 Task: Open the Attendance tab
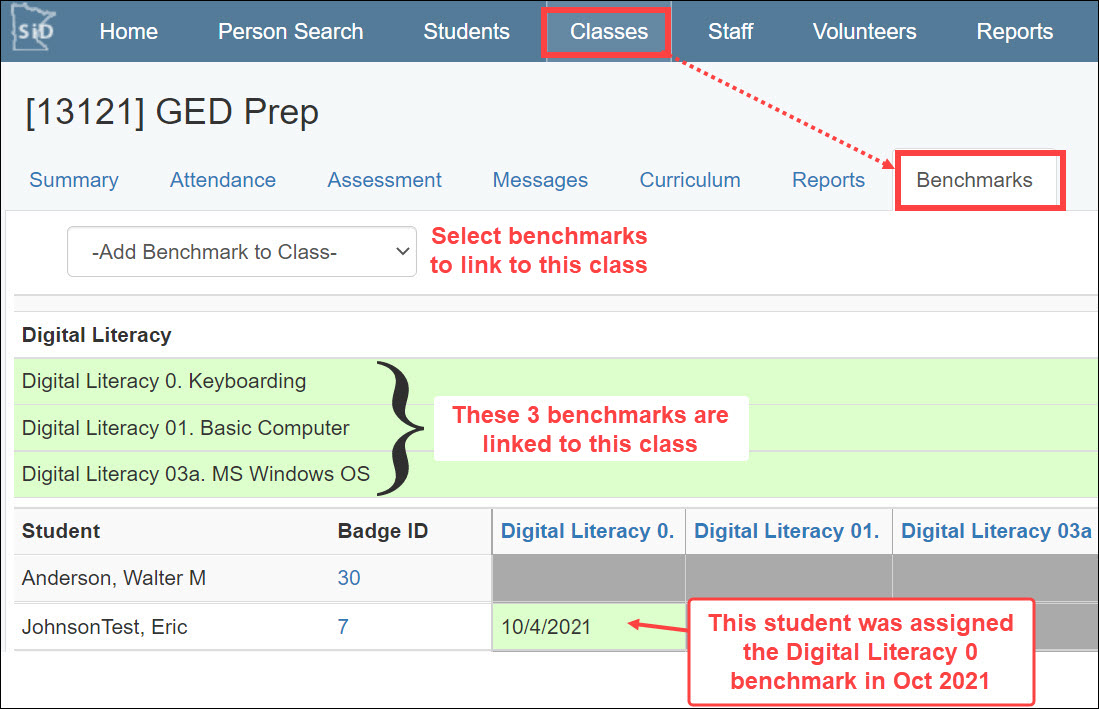(222, 180)
